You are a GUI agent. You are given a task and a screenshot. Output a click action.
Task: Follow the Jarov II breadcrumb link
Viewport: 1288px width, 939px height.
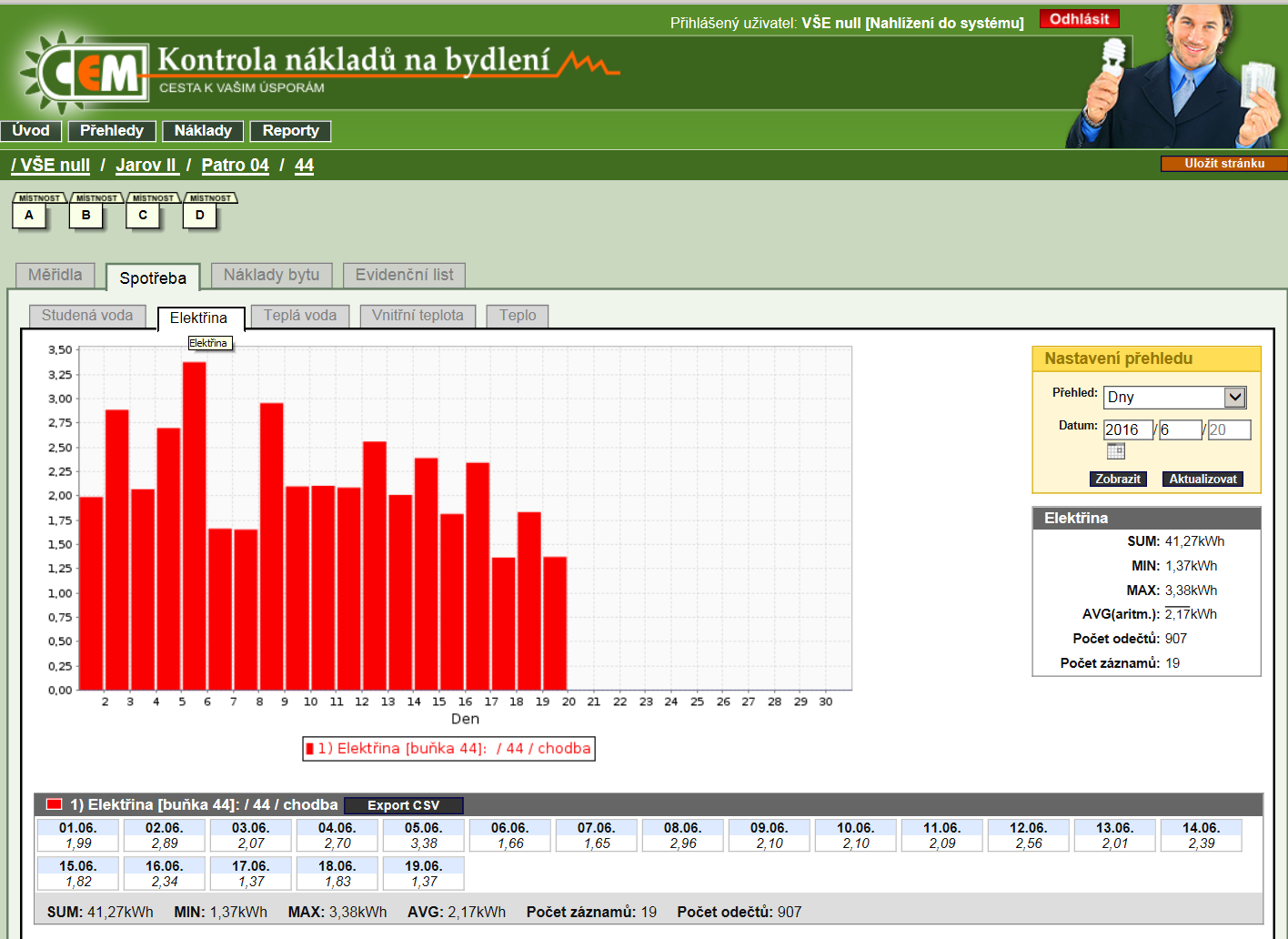pos(146,166)
